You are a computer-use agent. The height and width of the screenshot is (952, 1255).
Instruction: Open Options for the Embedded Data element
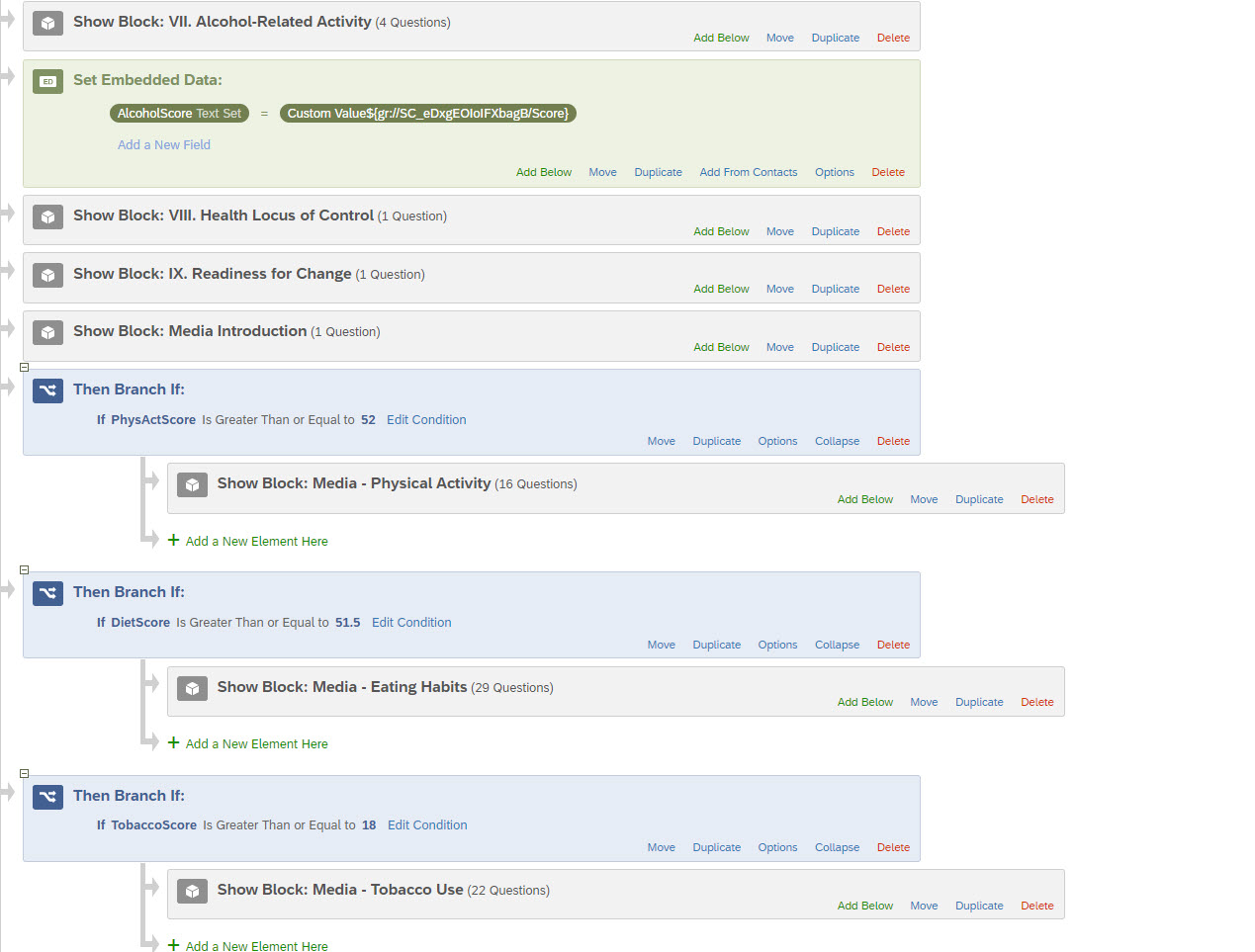coord(834,173)
